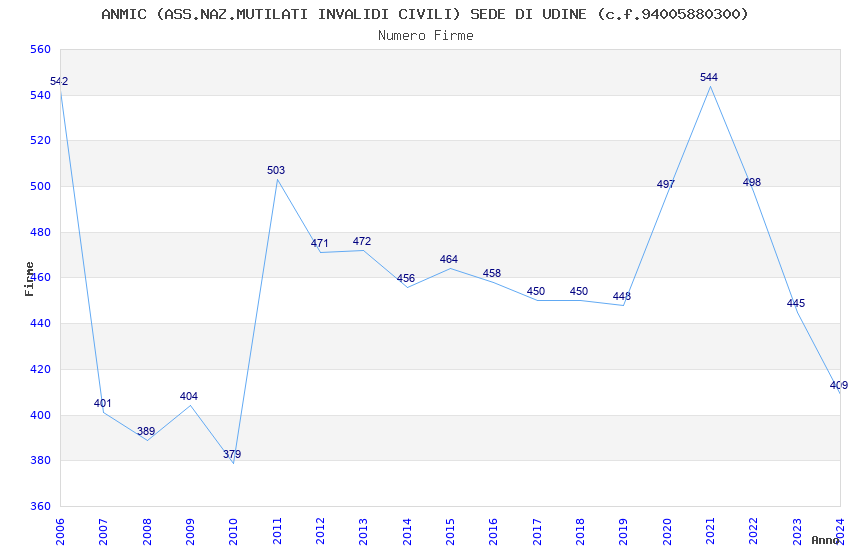This screenshot has width=850, height=550.
Task: Click x-axis year 2007
Action: tap(103, 531)
